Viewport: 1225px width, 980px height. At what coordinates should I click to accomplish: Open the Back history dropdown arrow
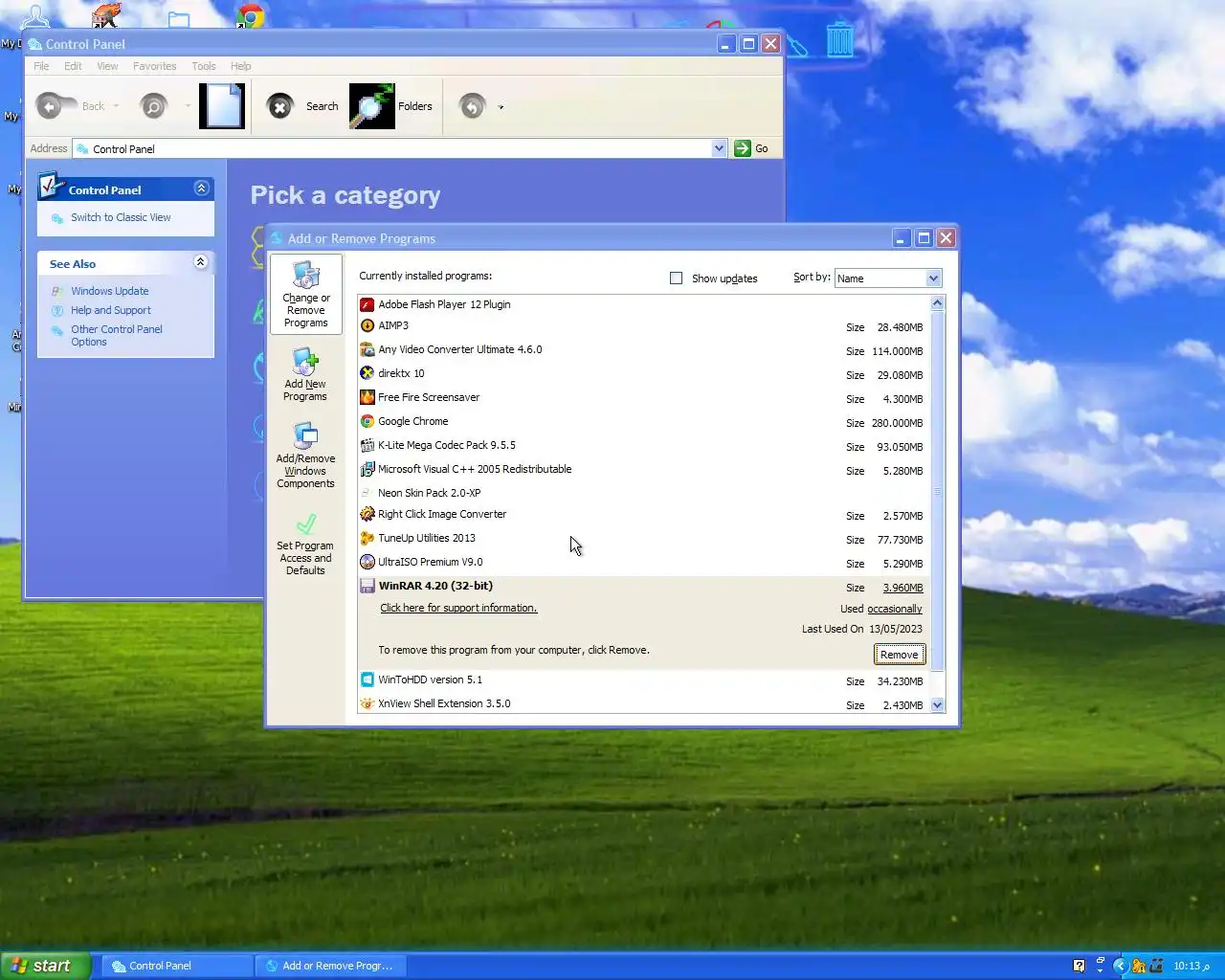116,106
